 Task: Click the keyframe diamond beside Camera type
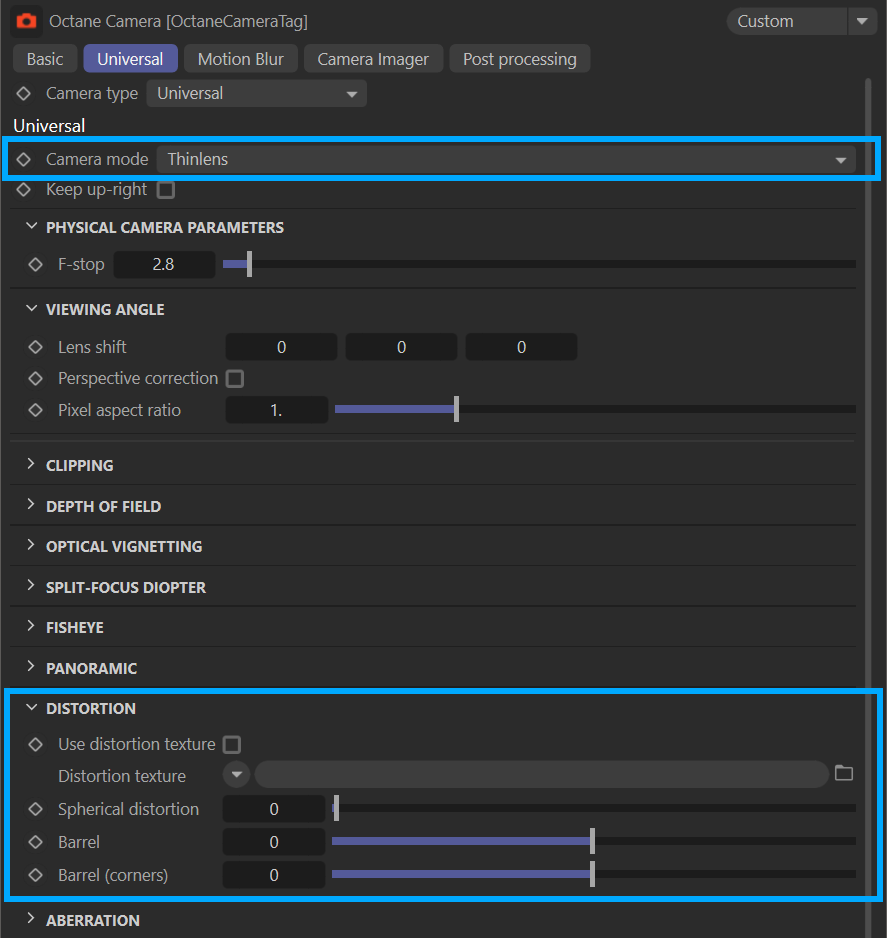24,93
